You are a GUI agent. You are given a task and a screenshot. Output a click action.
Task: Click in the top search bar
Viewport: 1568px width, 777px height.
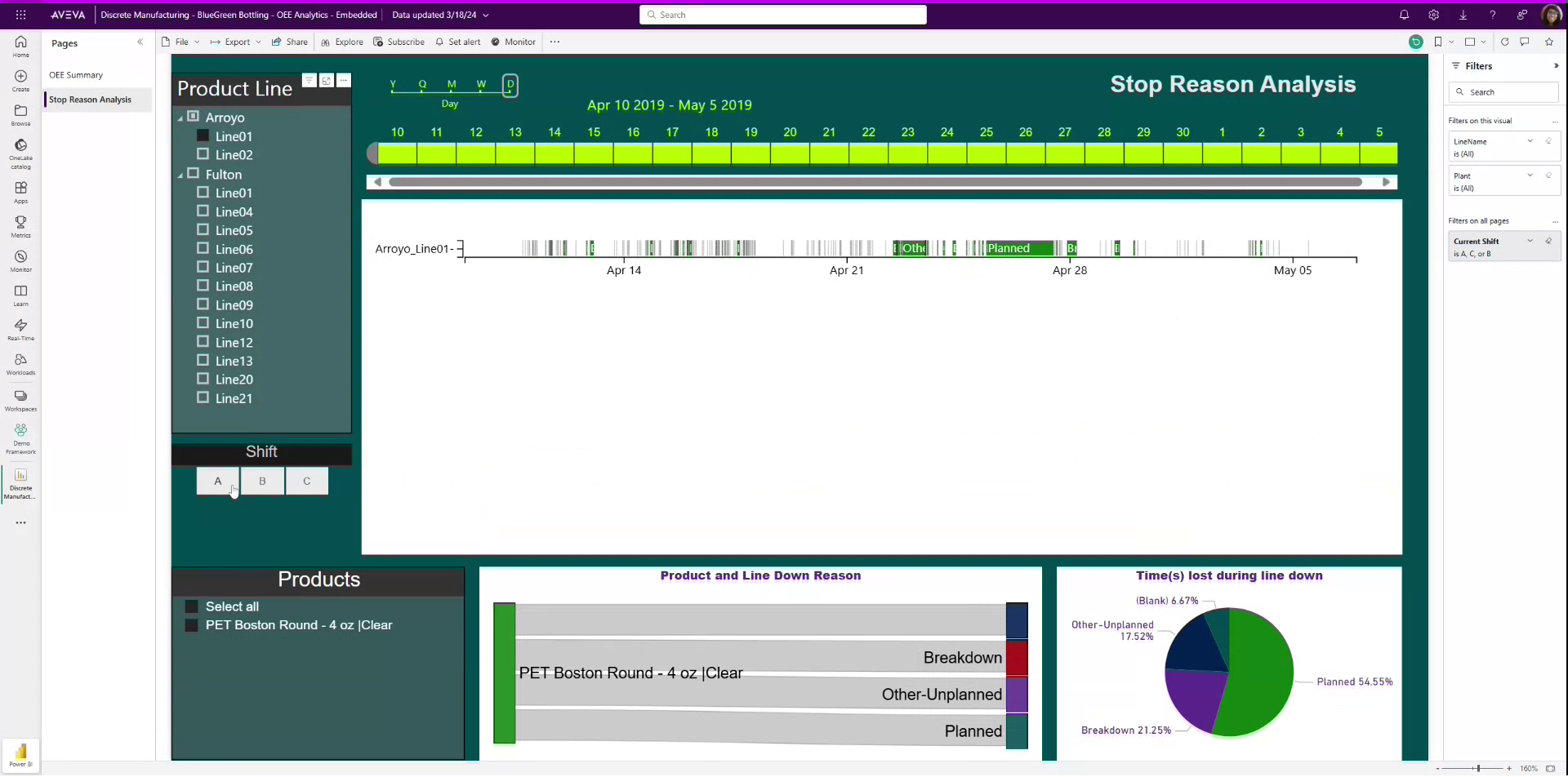coord(782,15)
